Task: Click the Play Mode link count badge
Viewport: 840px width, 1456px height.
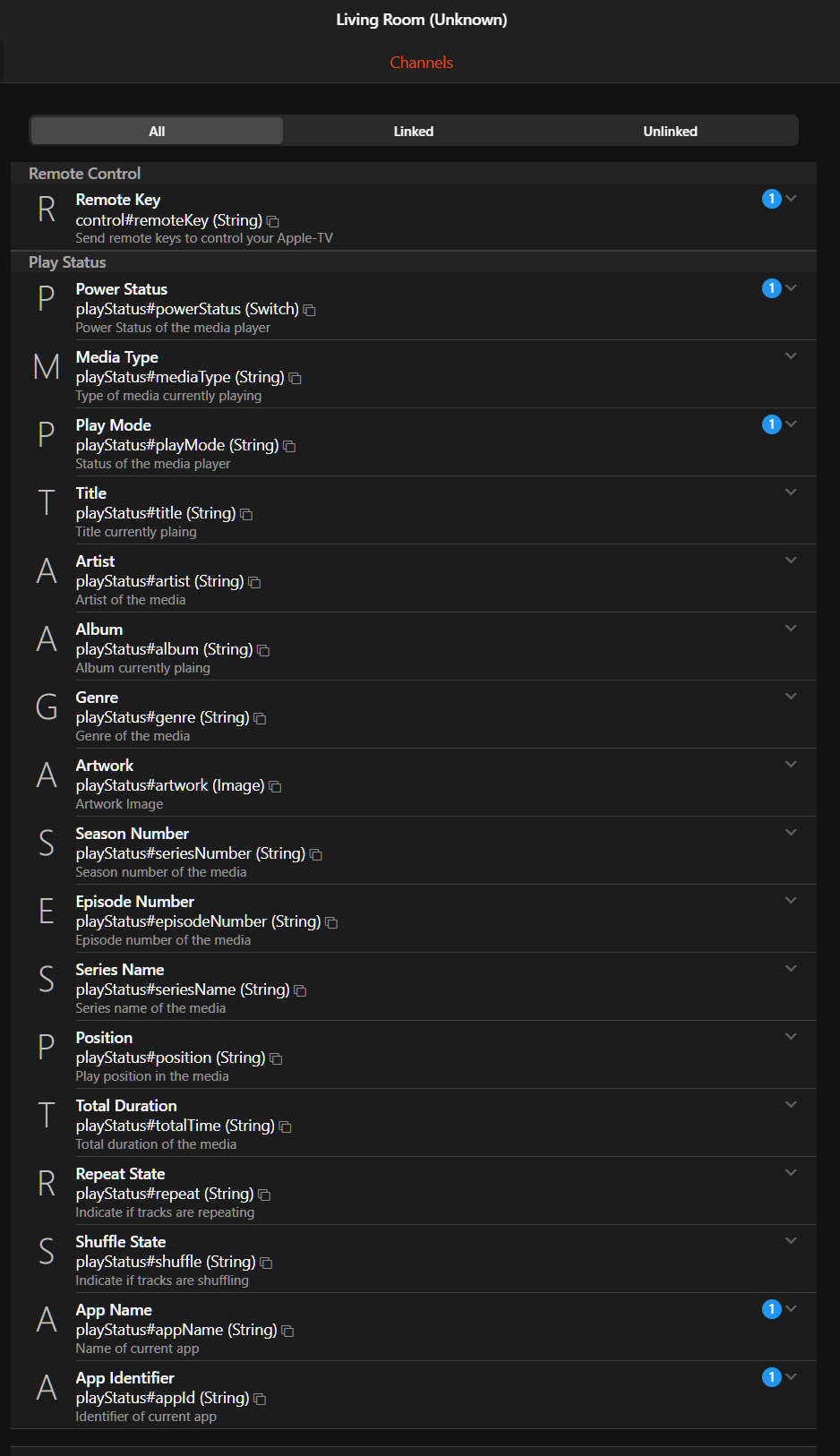Action: tap(772, 424)
